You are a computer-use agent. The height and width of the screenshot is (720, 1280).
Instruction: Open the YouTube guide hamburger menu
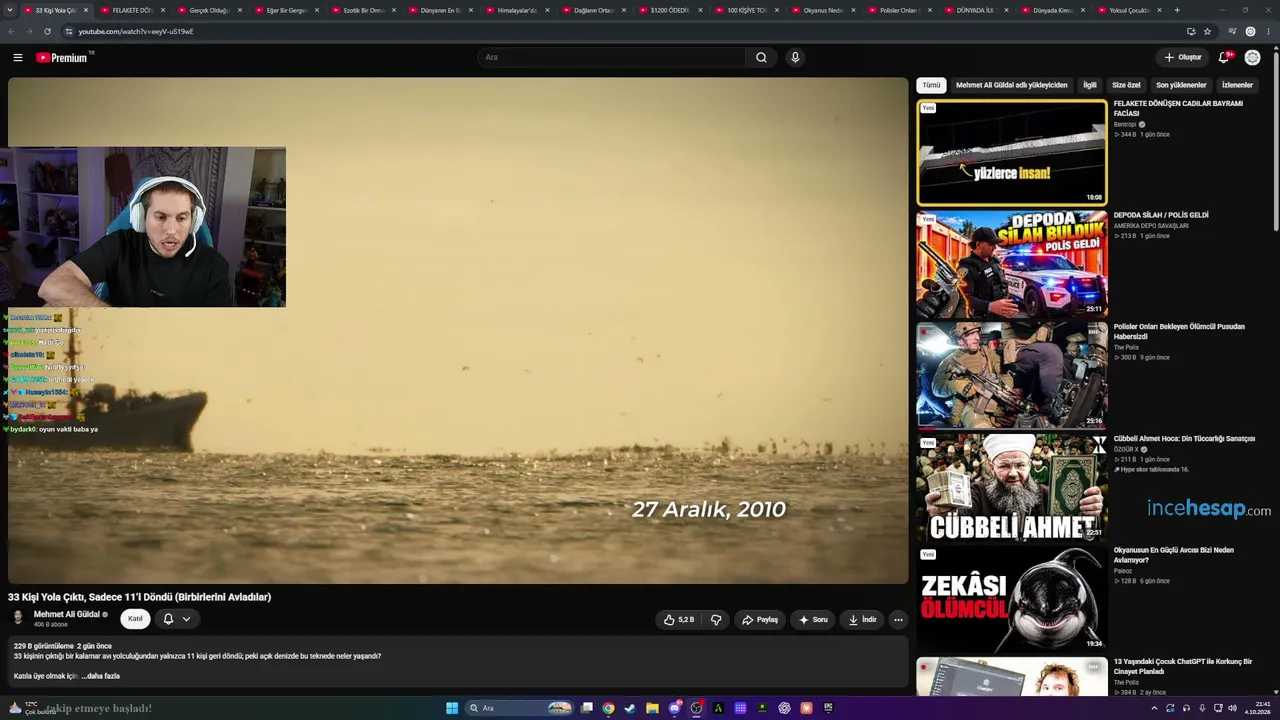pyautogui.click(x=18, y=57)
